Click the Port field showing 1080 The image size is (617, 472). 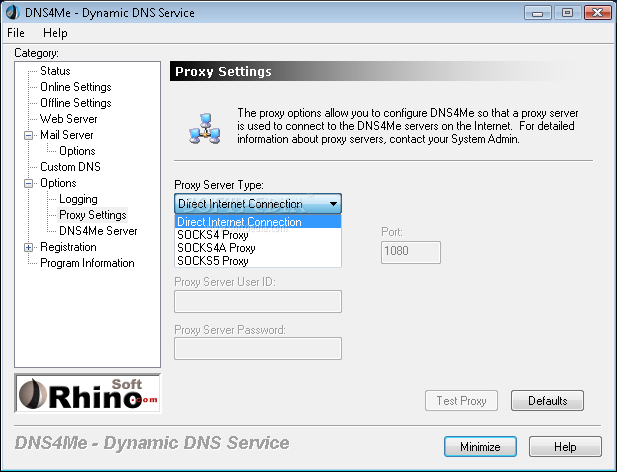click(x=411, y=252)
